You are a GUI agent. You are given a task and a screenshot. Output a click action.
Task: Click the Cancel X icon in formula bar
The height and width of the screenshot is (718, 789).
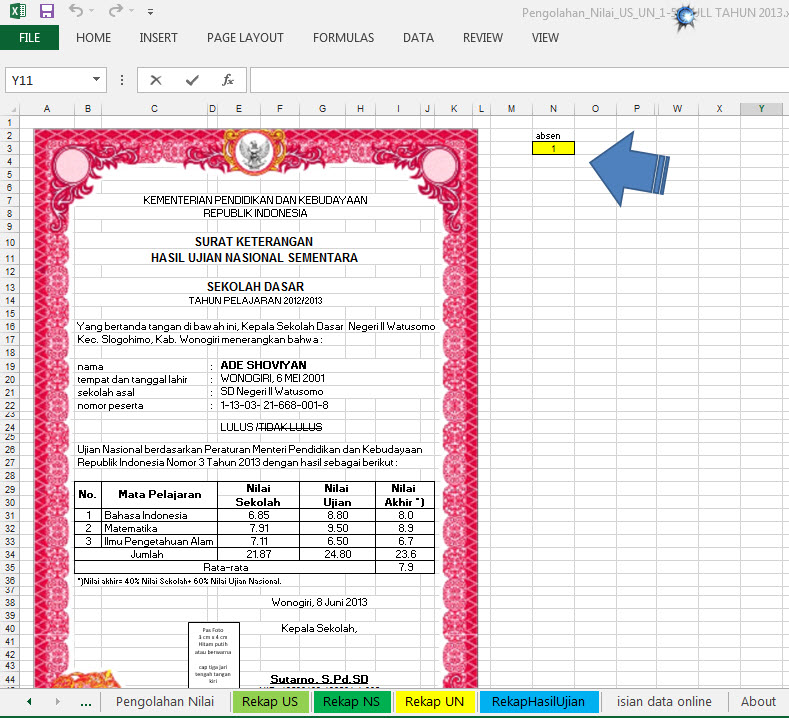(x=156, y=80)
